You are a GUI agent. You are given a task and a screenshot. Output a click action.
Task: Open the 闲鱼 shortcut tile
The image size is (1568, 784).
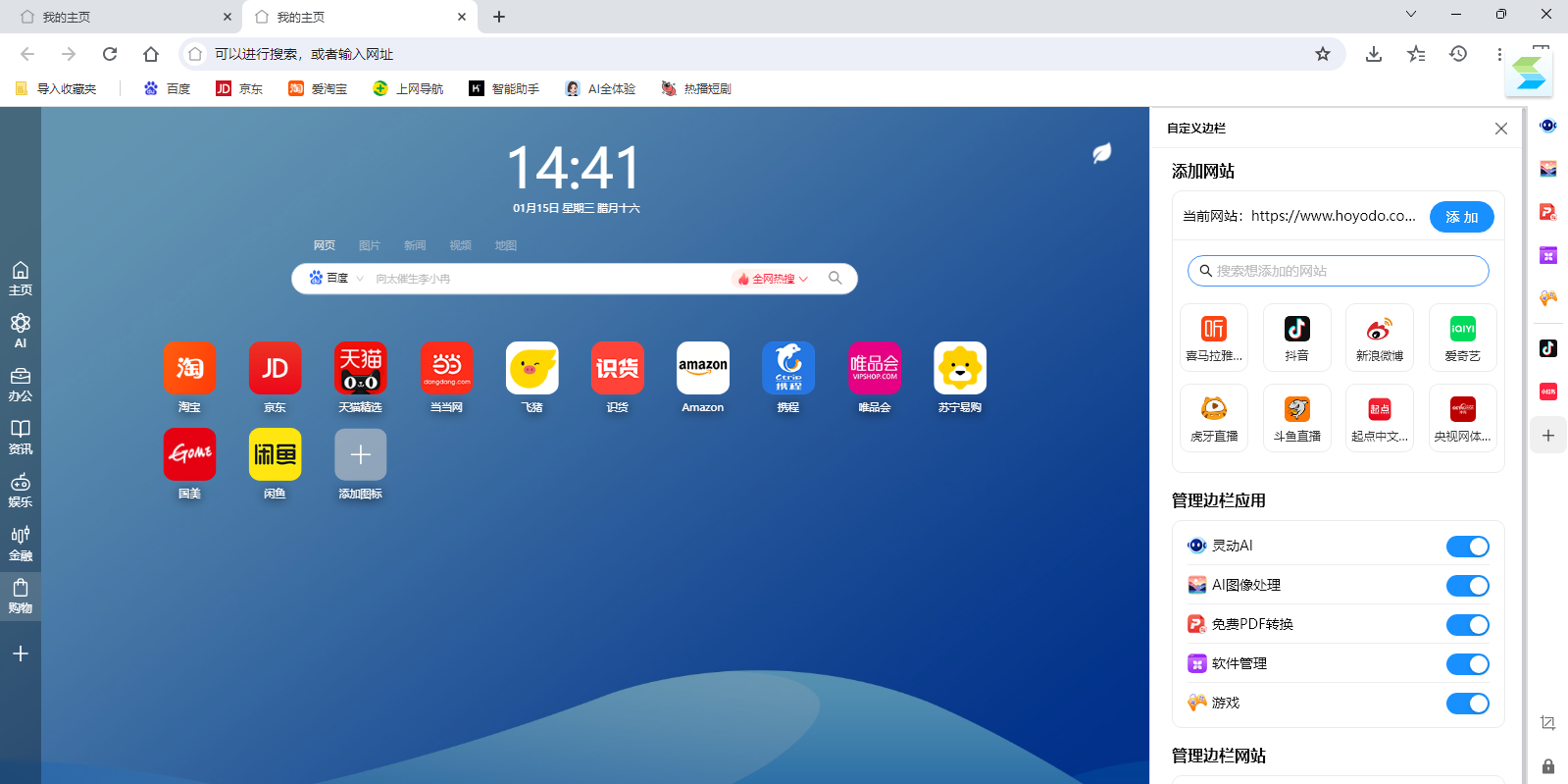click(x=275, y=454)
